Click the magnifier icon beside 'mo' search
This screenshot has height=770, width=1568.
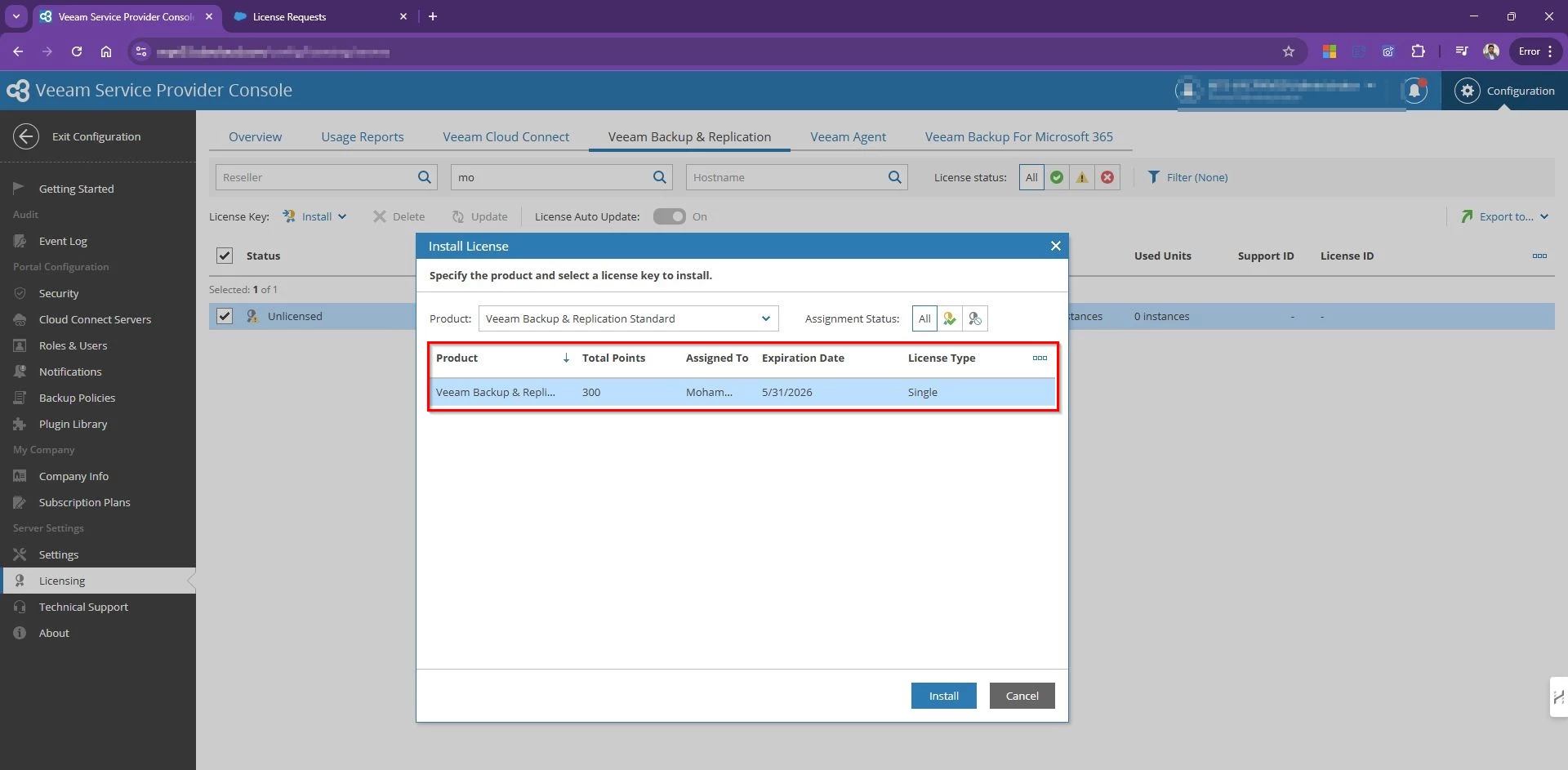[x=660, y=177]
